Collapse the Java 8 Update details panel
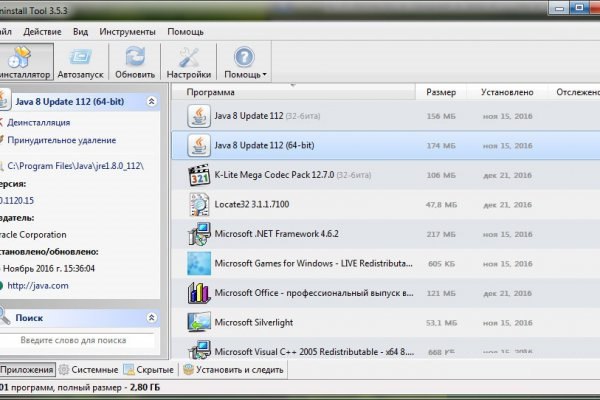600x400 pixels. (x=152, y=101)
